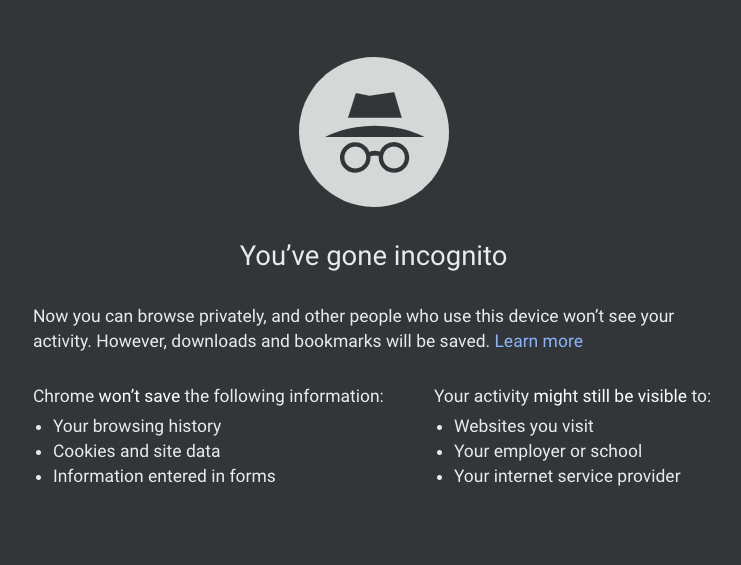Click "Your activity might still be visible to" heading
Image resolution: width=741 pixels, height=565 pixels.
(x=572, y=396)
